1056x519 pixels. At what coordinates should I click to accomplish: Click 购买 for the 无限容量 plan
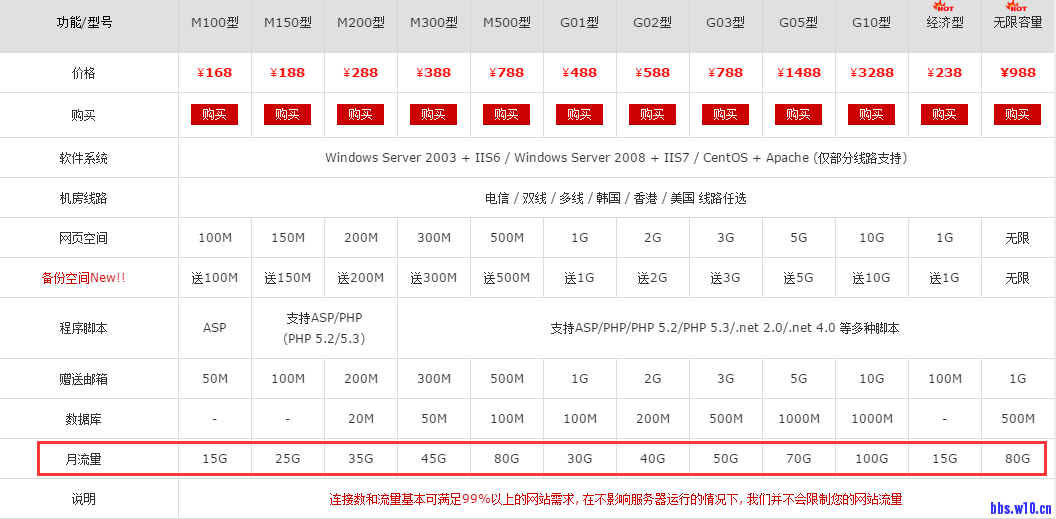1017,115
